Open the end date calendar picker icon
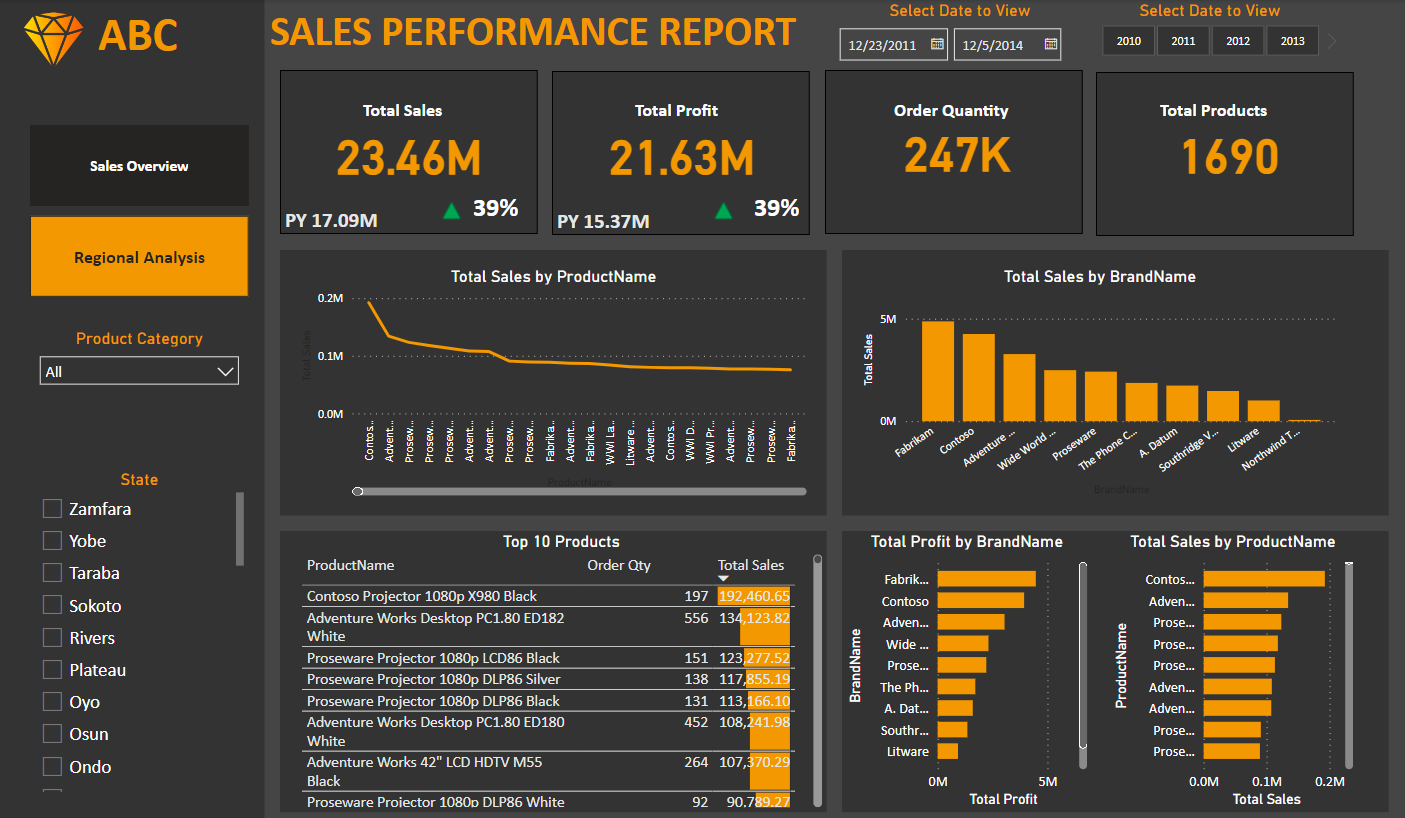 pyautogui.click(x=1051, y=44)
